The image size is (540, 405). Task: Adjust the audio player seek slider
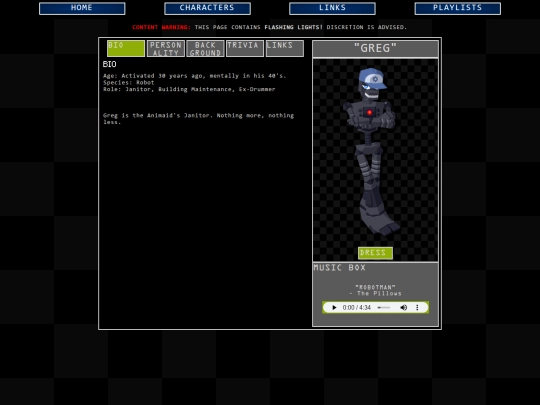pyautogui.click(x=384, y=308)
